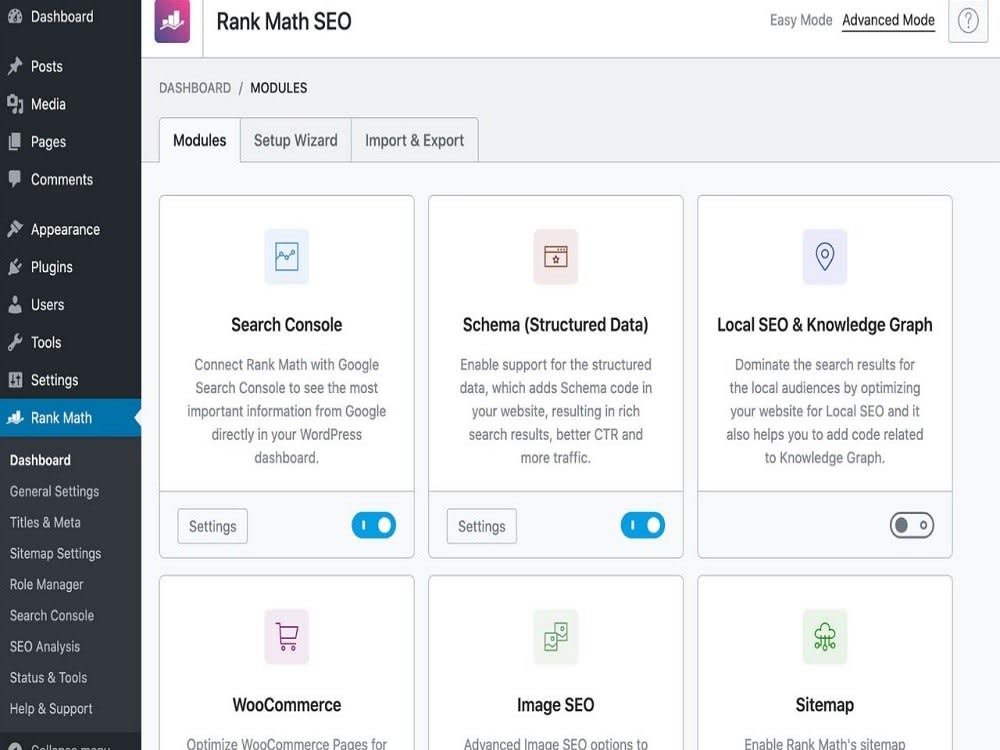Click the Image SEO module title
Viewport: 1000px width, 750px height.
(555, 705)
